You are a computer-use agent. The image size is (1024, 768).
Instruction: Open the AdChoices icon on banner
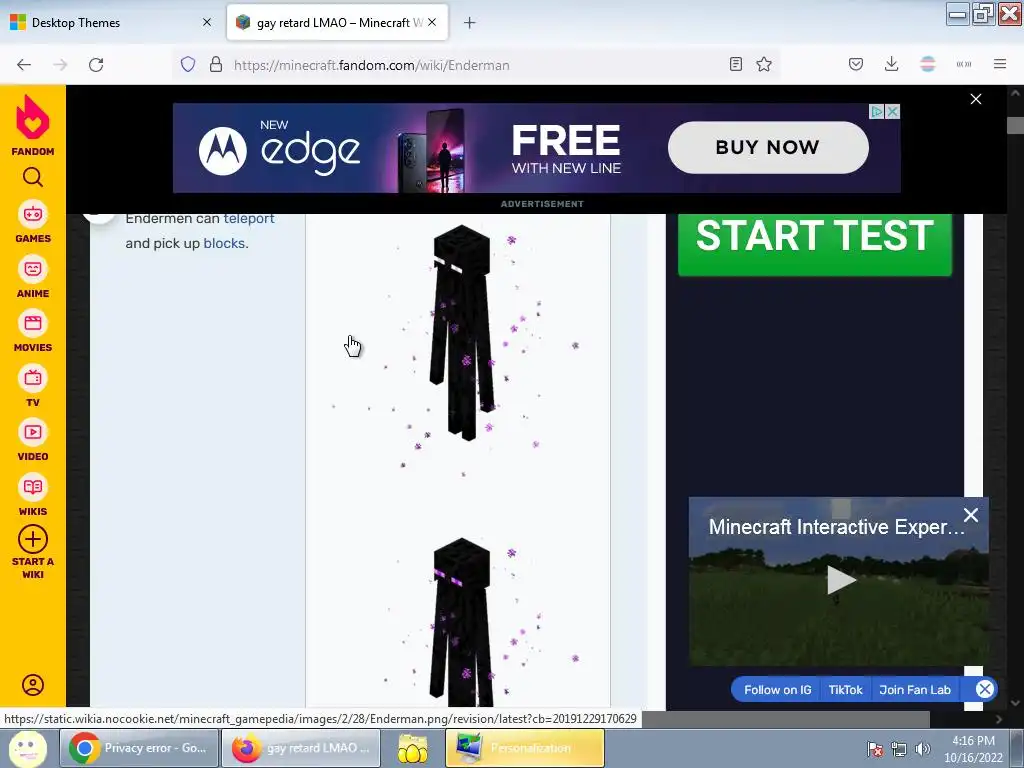point(877,112)
